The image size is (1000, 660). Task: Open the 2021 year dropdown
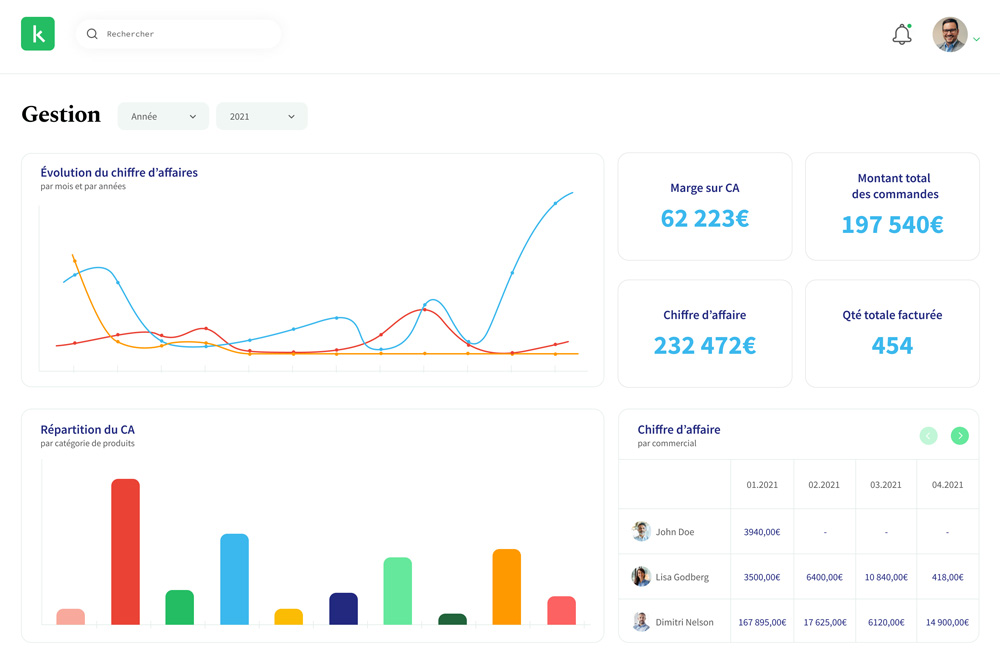click(262, 117)
